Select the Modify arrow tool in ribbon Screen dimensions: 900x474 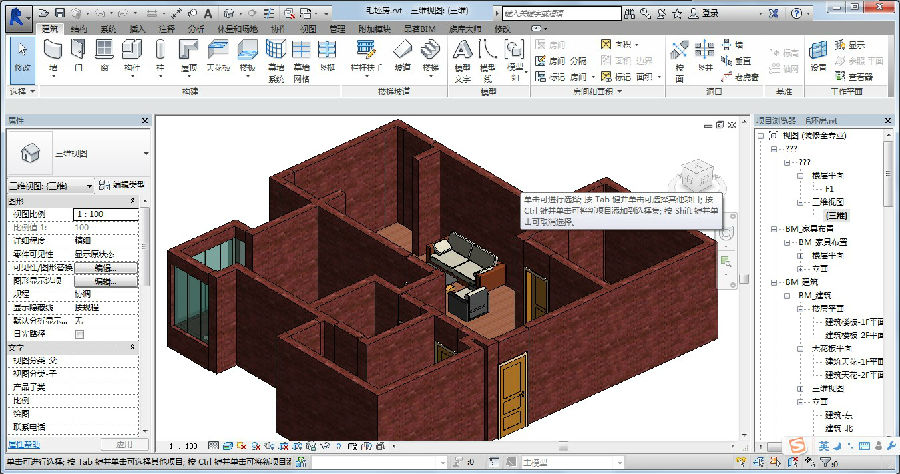[x=22, y=58]
